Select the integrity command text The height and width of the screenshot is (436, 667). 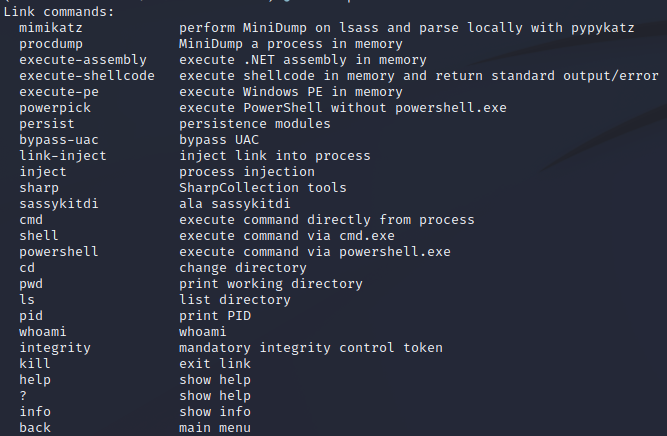[x=55, y=348]
